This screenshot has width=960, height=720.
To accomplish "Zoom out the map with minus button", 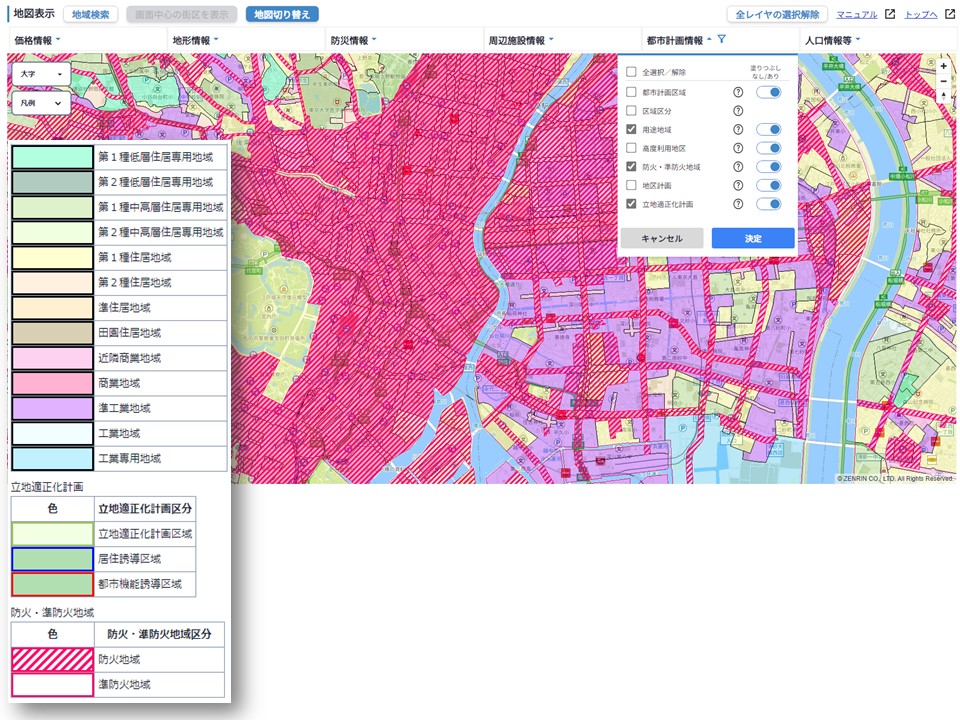I will click(x=943, y=82).
